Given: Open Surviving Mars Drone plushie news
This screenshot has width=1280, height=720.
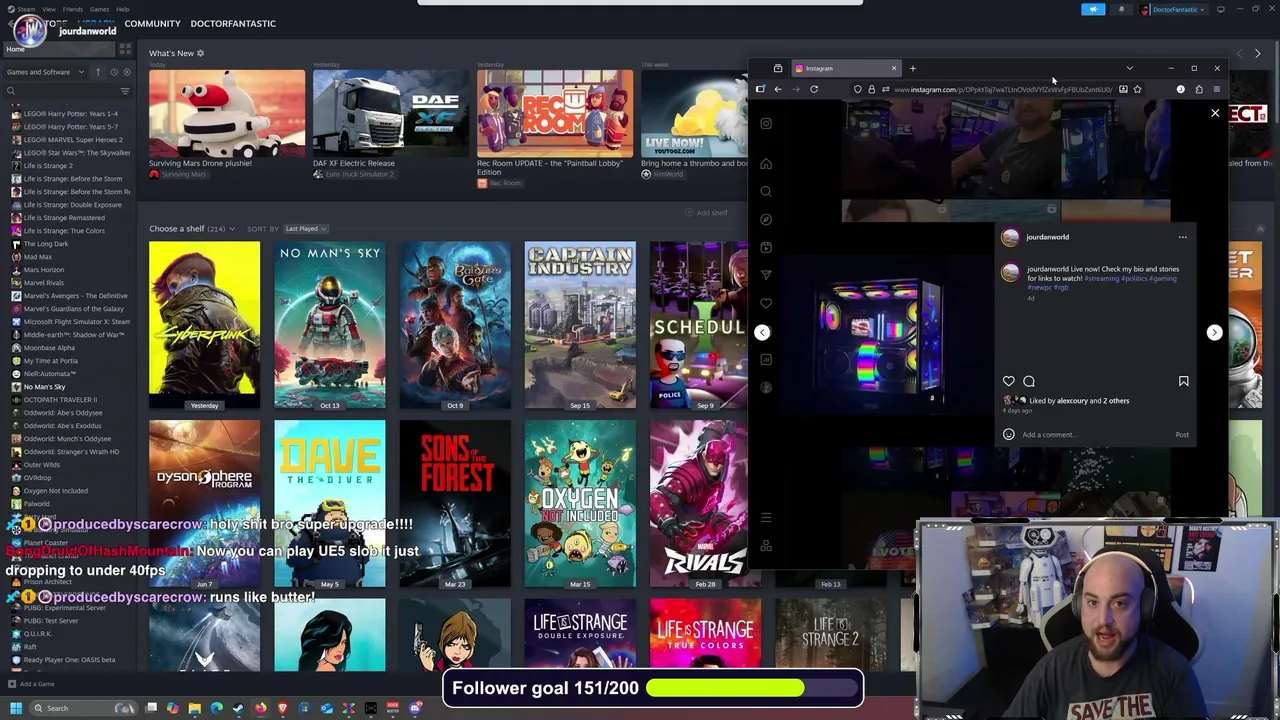Looking at the screenshot, I should coord(227,113).
